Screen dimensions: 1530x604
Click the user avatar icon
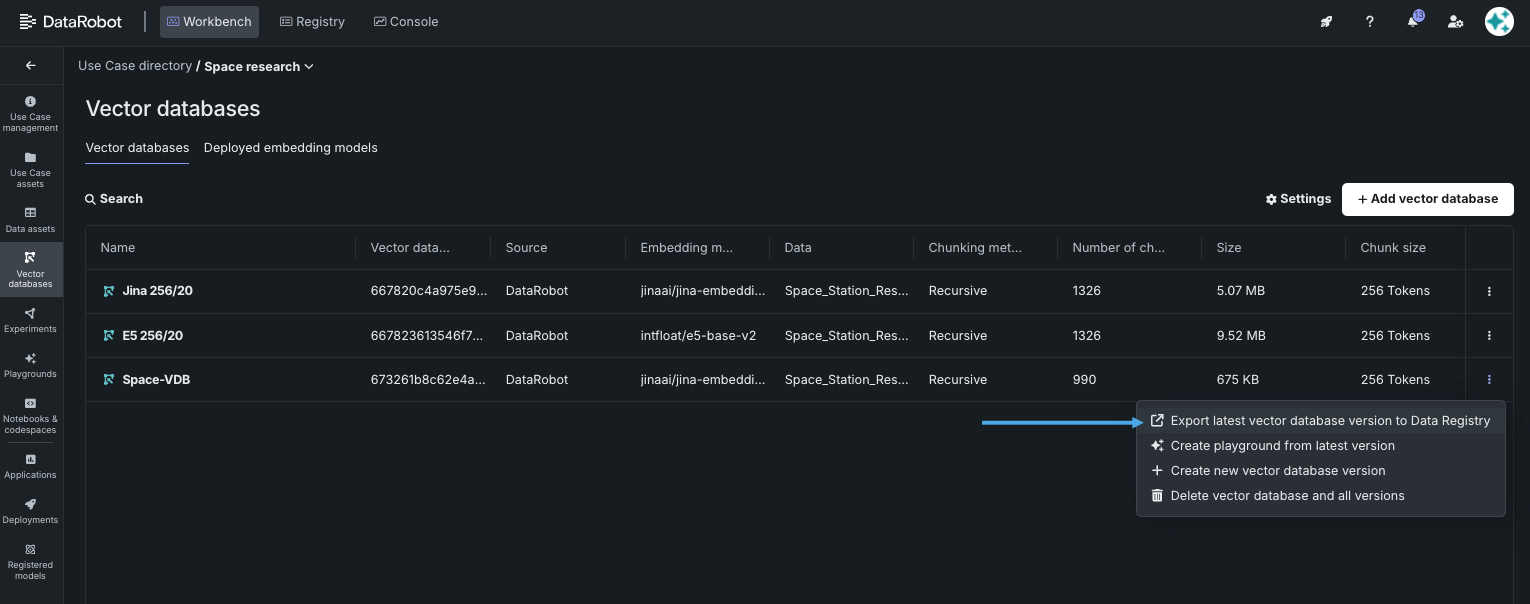click(1499, 22)
